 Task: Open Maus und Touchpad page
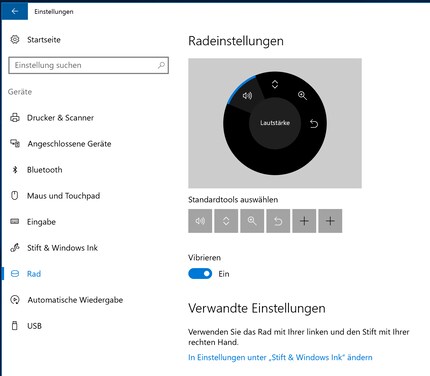coord(55,196)
